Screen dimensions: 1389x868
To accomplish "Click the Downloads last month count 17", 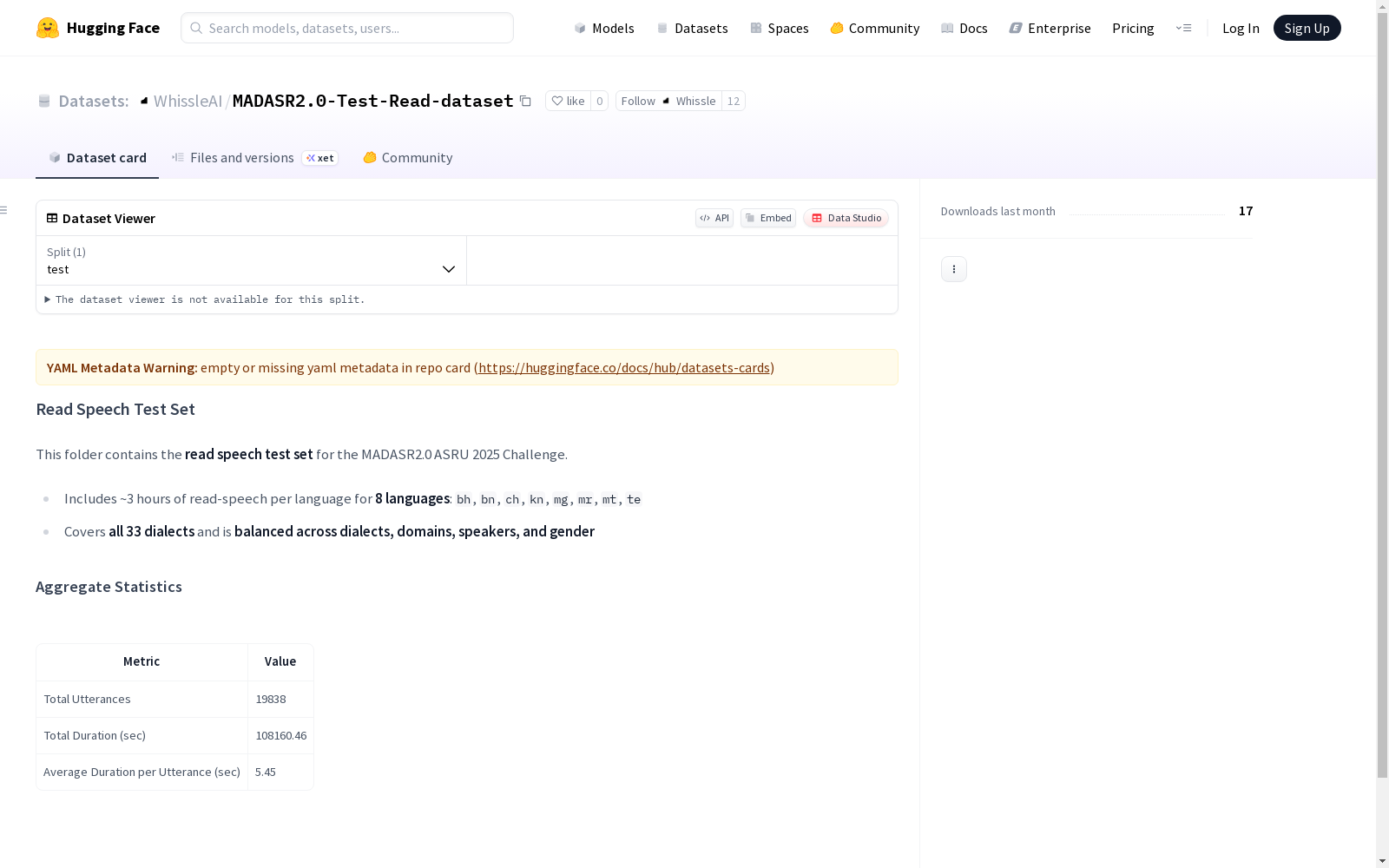I will (x=1246, y=211).
